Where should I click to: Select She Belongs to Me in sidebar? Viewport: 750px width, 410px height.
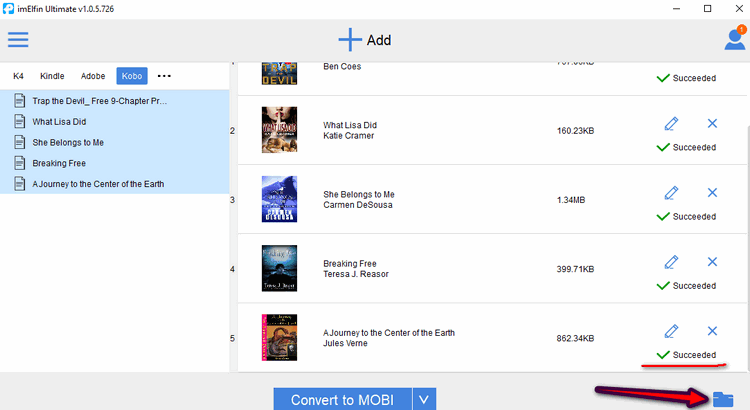[x=115, y=143]
